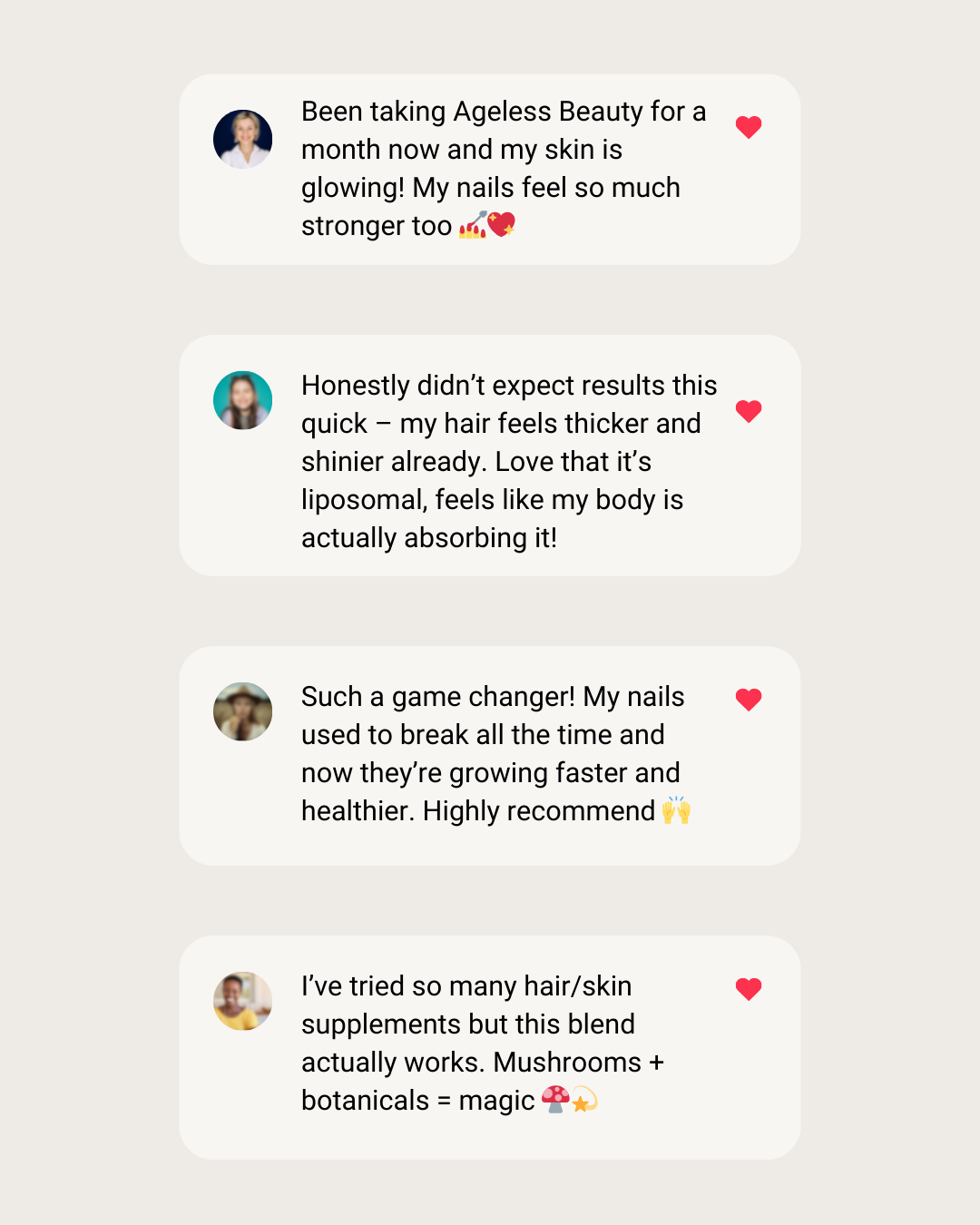The height and width of the screenshot is (1225, 980).
Task: Click the 'Highly recommend' text
Action: point(539,810)
